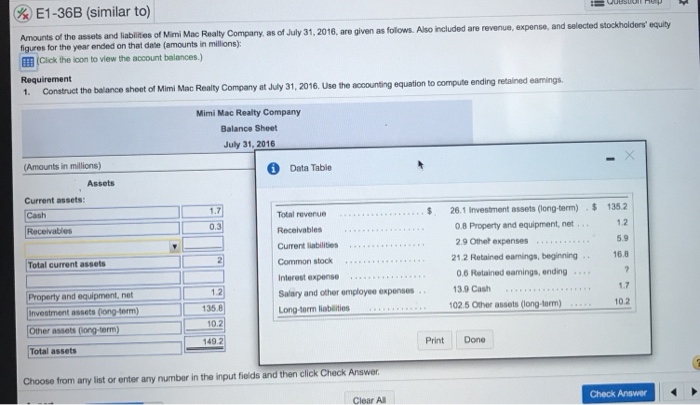Go to next question arrow
This screenshot has width=700, height=405.
(x=693, y=392)
